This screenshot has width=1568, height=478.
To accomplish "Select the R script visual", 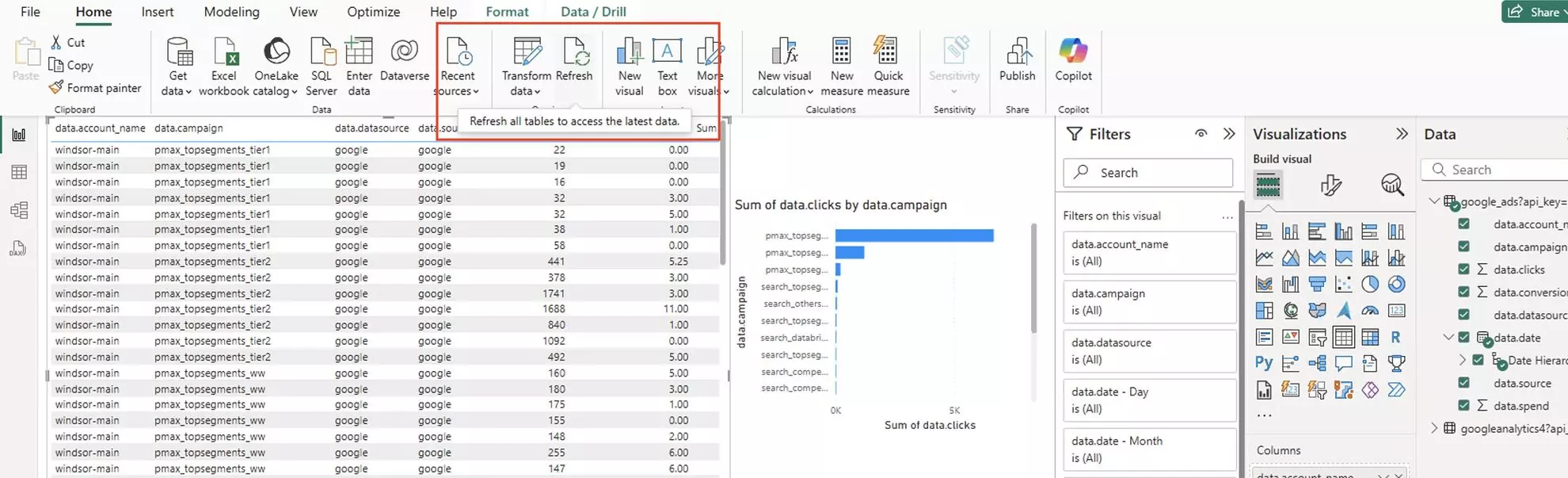I will (1396, 337).
